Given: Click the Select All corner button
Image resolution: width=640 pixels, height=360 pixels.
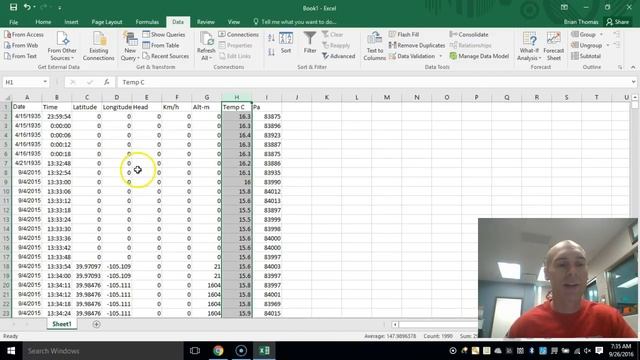Looking at the screenshot, I should (x=7, y=98).
